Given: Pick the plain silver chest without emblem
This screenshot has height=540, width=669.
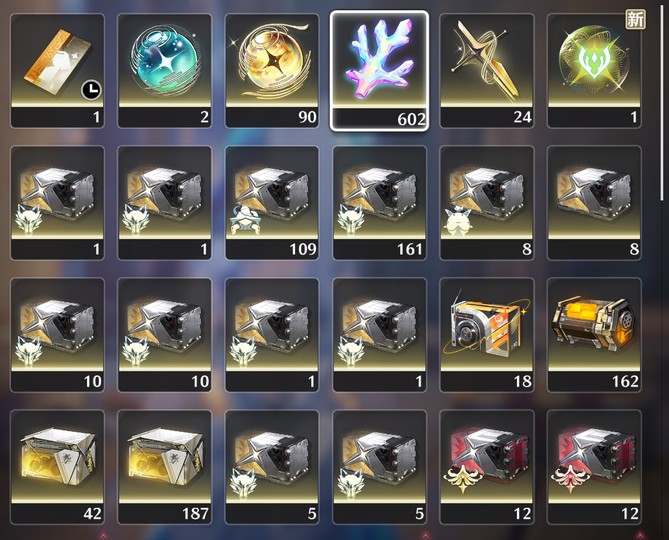Looking at the screenshot, I should tap(594, 203).
